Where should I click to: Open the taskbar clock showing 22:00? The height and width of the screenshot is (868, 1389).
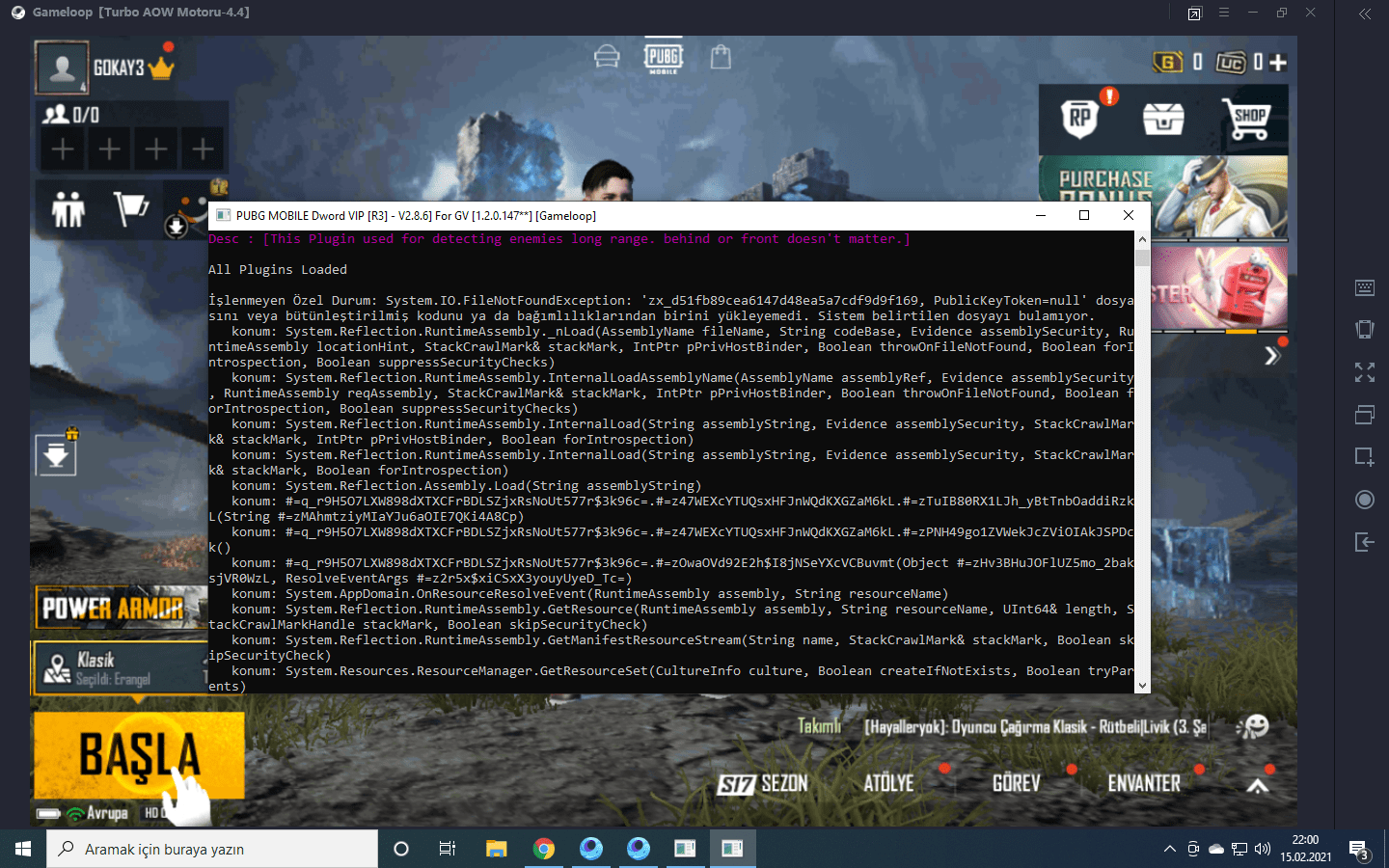(1306, 849)
